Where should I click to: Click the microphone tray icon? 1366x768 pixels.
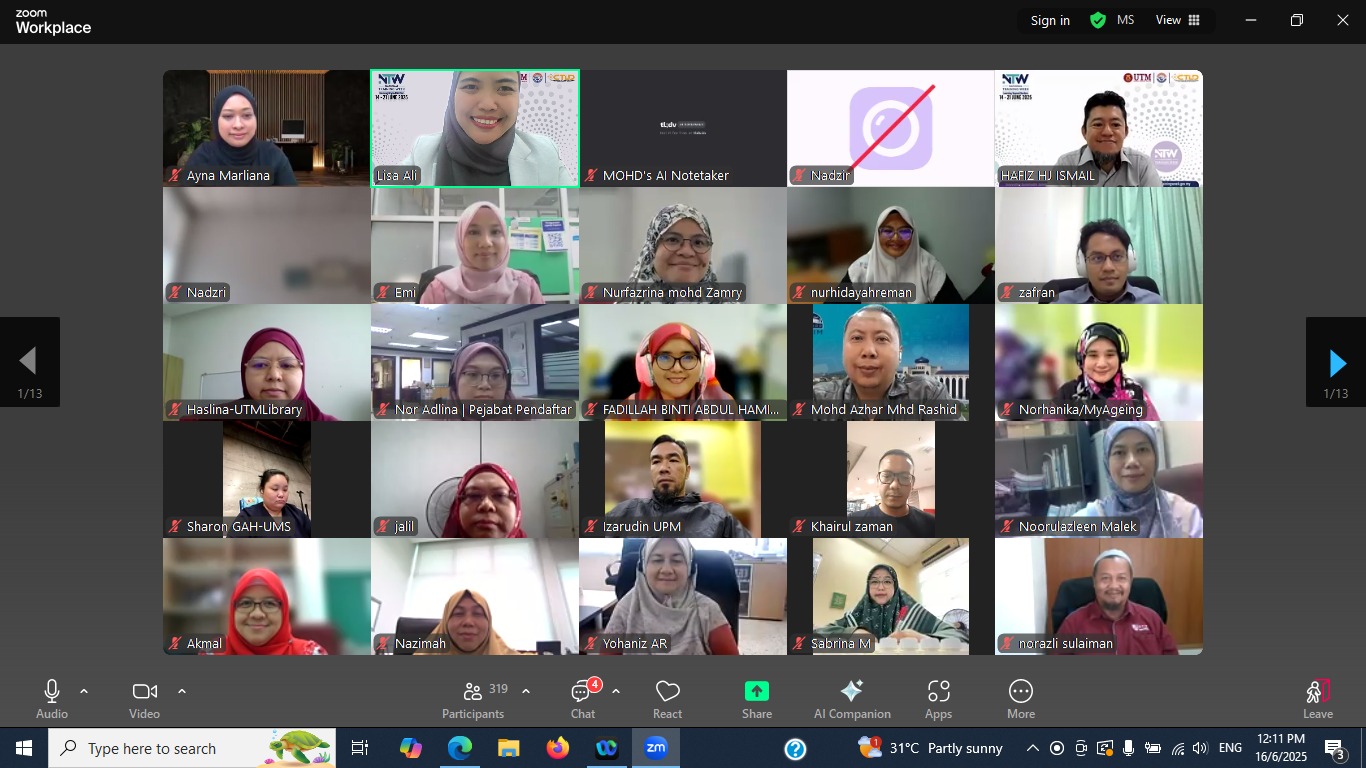pos(1129,748)
